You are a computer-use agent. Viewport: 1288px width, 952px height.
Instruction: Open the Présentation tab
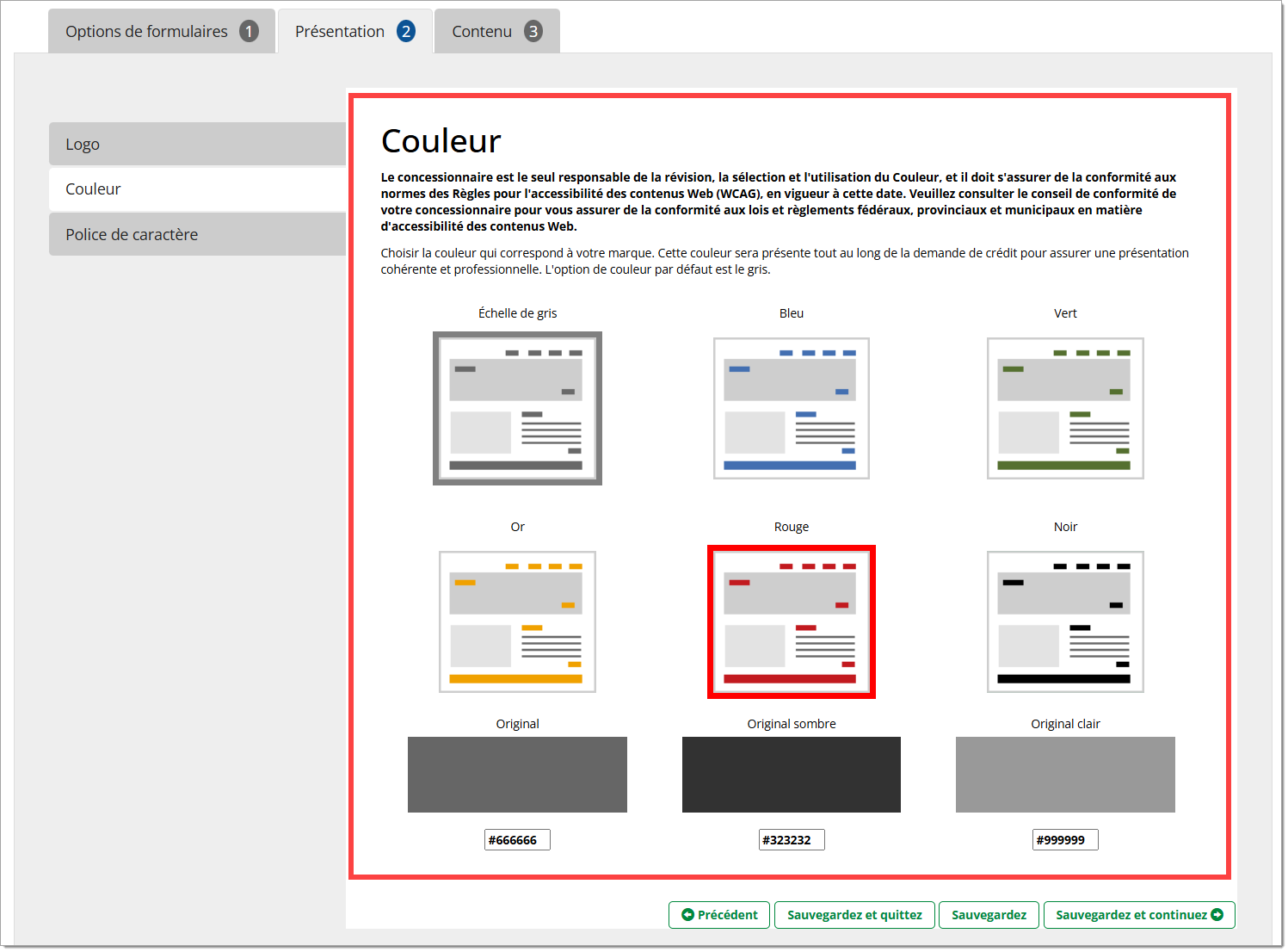354,32
